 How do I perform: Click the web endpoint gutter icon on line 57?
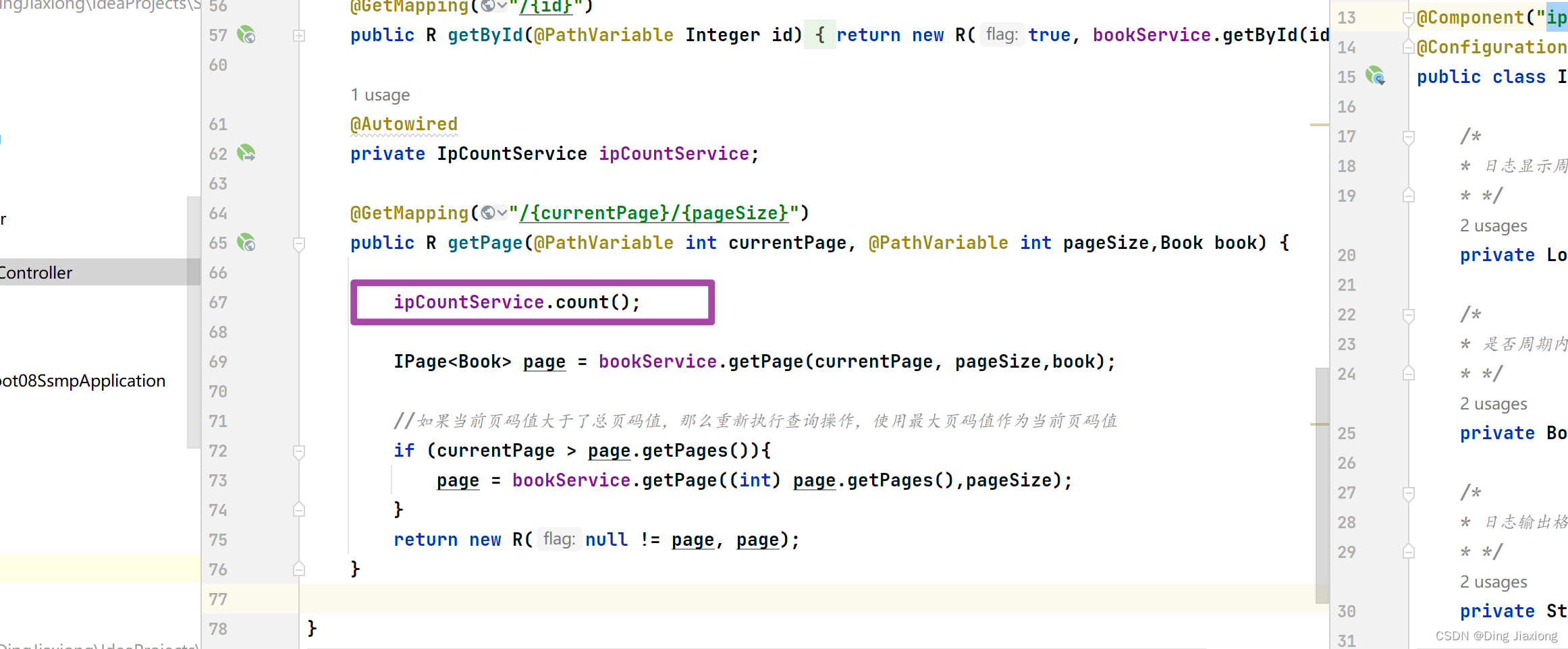pos(246,34)
